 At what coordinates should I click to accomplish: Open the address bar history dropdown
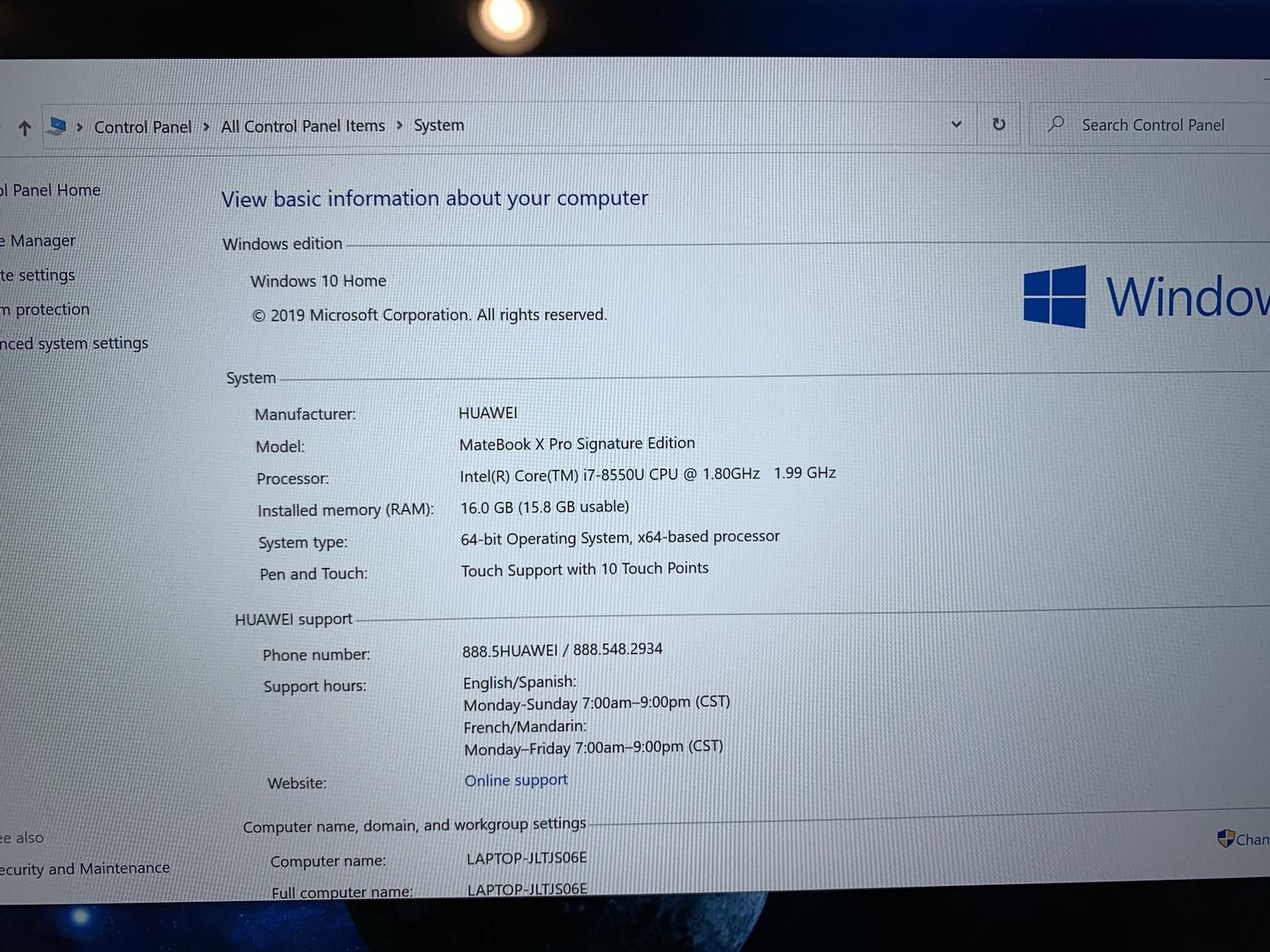point(956,124)
